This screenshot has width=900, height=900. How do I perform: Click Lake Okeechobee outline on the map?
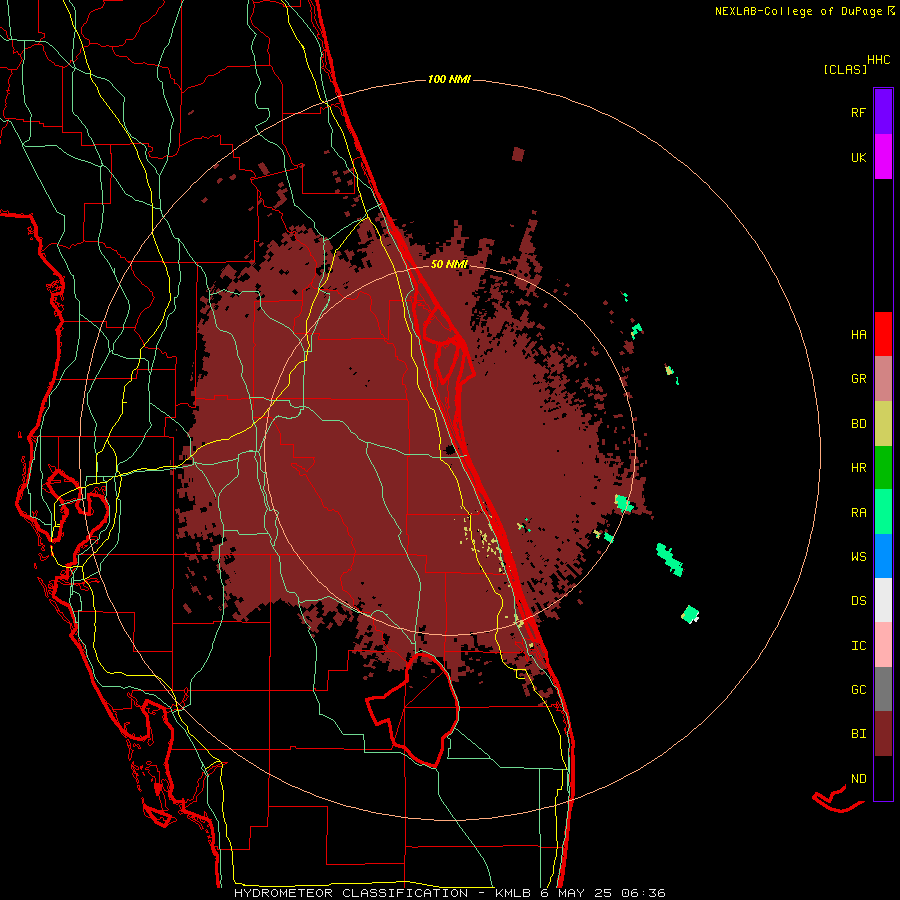click(412, 709)
